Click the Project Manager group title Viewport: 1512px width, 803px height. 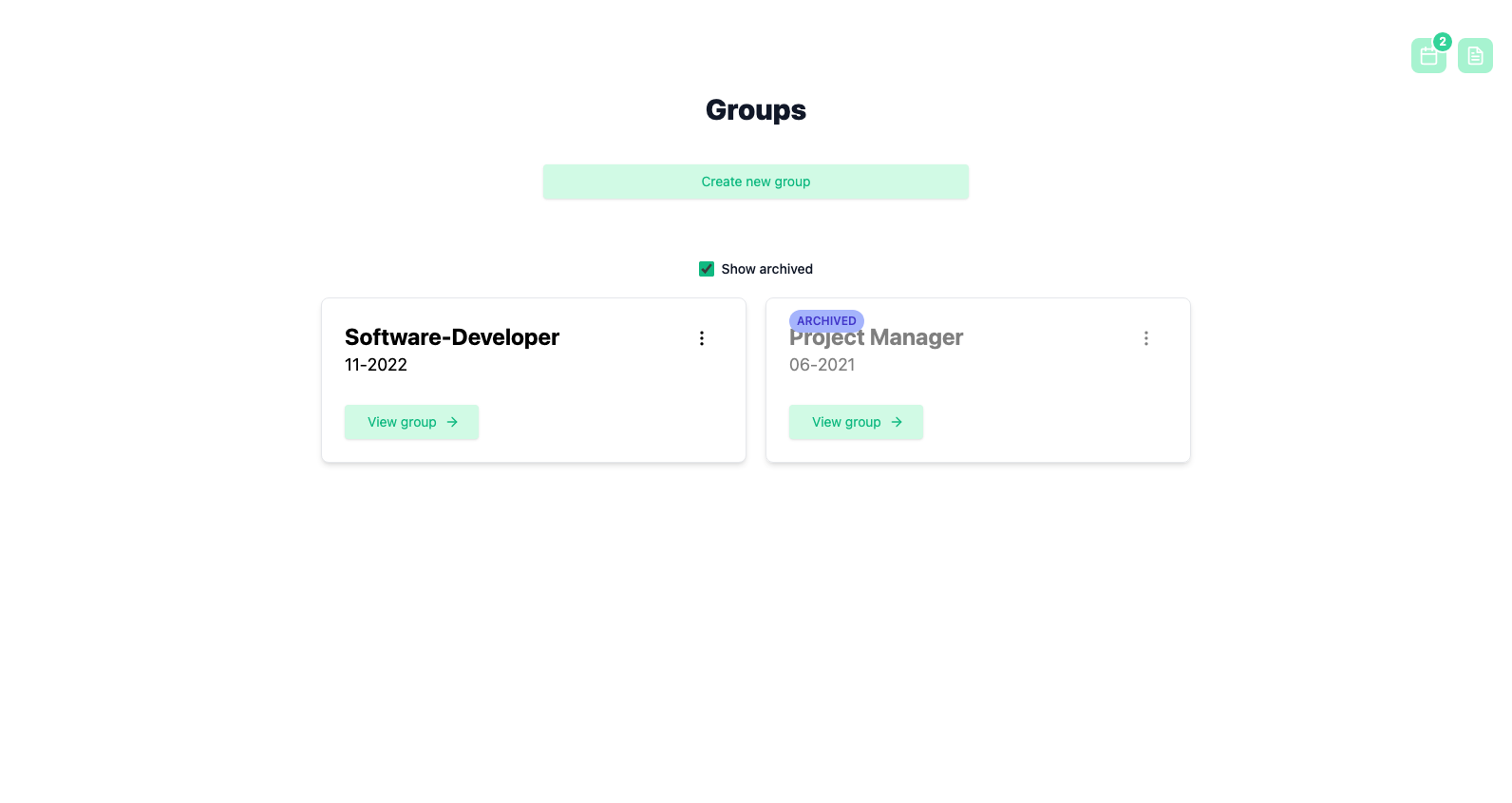[x=912, y=339]
